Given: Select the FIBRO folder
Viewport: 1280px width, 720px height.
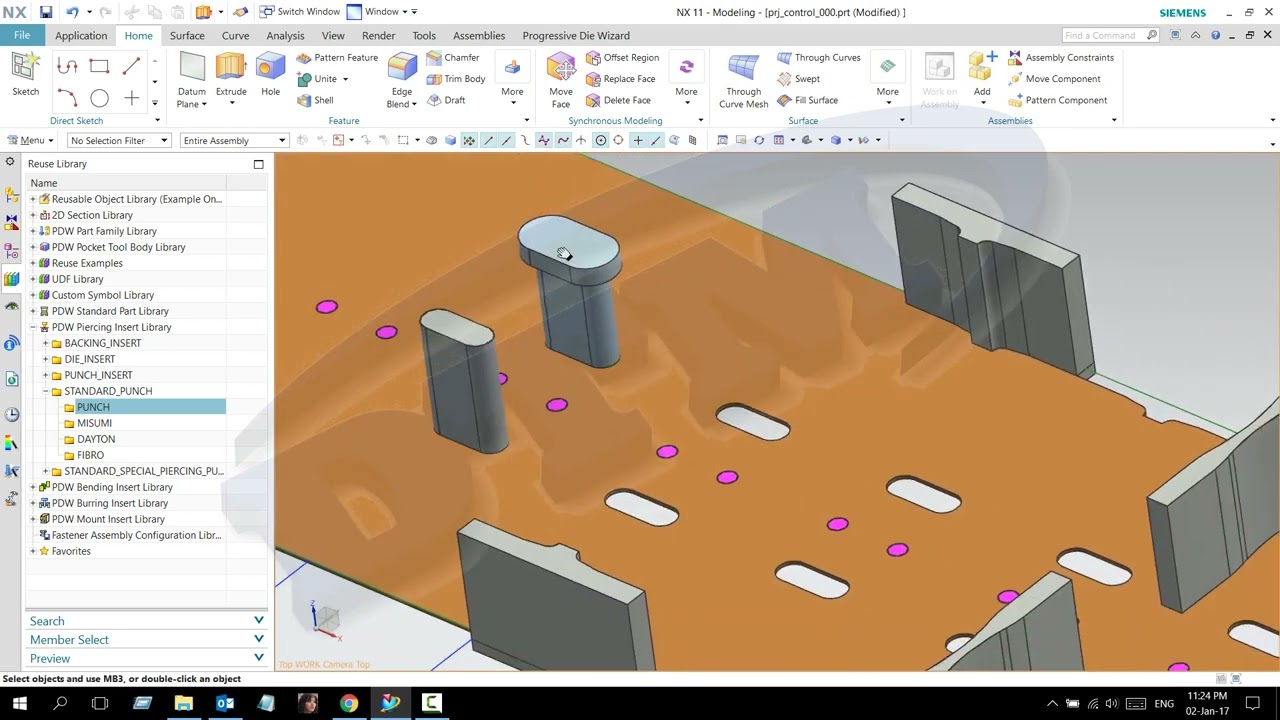Looking at the screenshot, I should pyautogui.click(x=90, y=455).
